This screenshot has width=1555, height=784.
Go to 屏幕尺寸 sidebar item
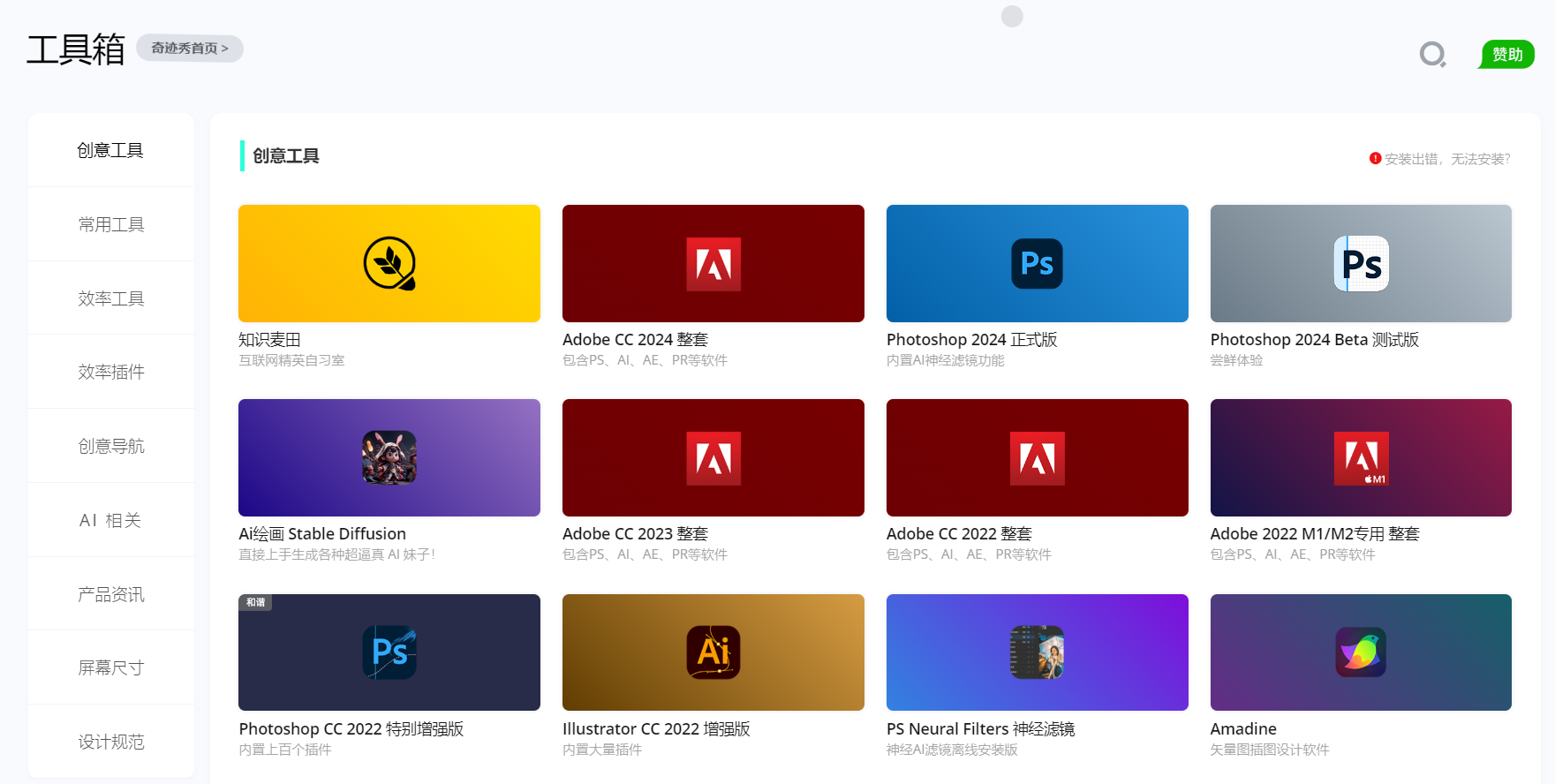click(110, 667)
